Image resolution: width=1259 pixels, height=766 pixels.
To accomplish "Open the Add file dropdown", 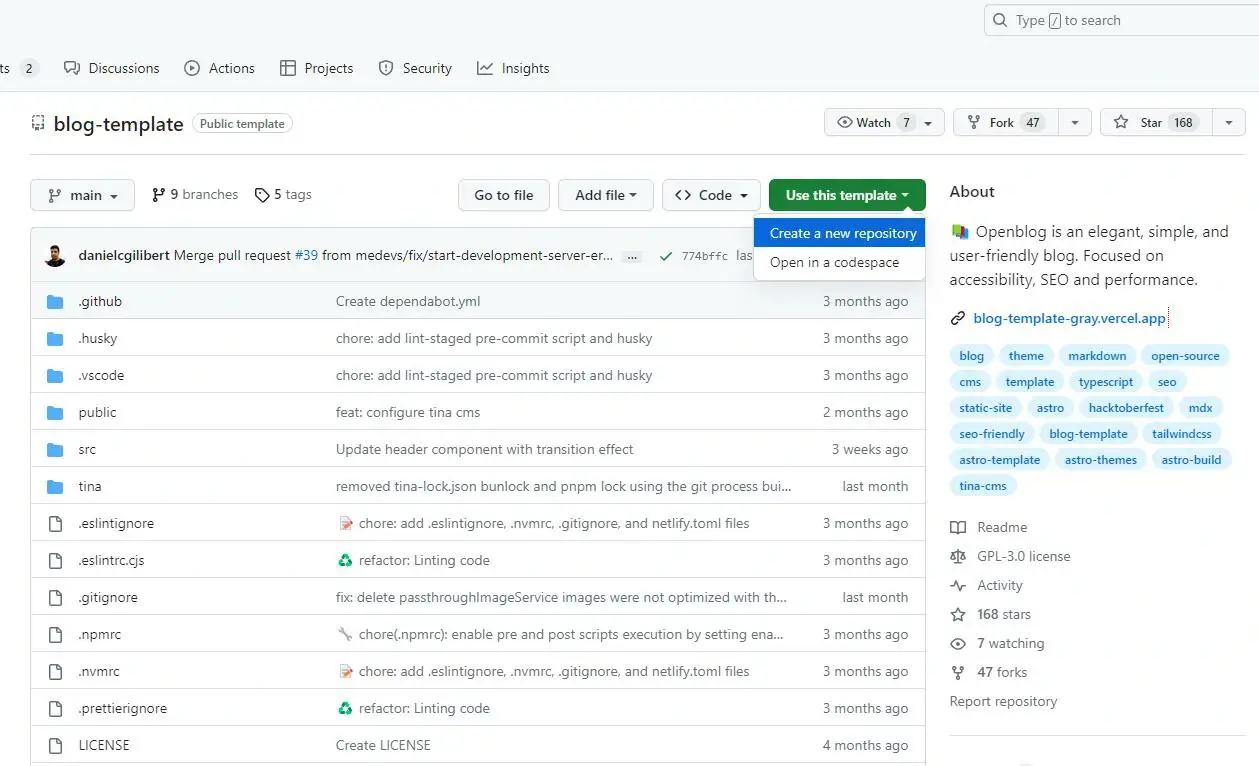I will [x=606, y=195].
